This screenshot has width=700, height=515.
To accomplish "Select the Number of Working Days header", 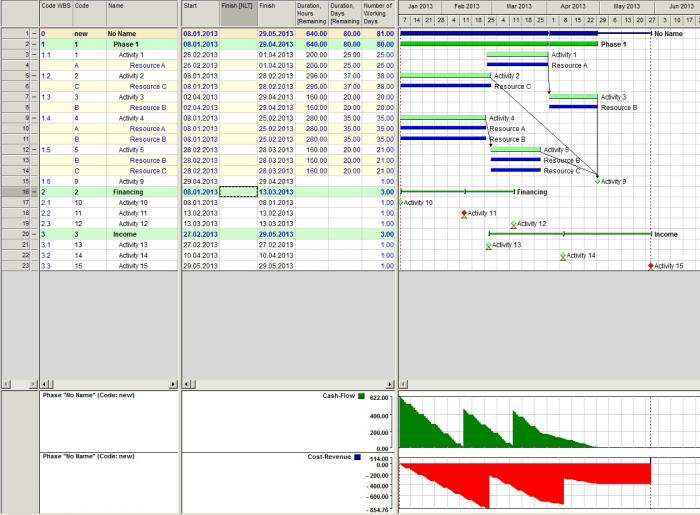I will click(x=379, y=13).
